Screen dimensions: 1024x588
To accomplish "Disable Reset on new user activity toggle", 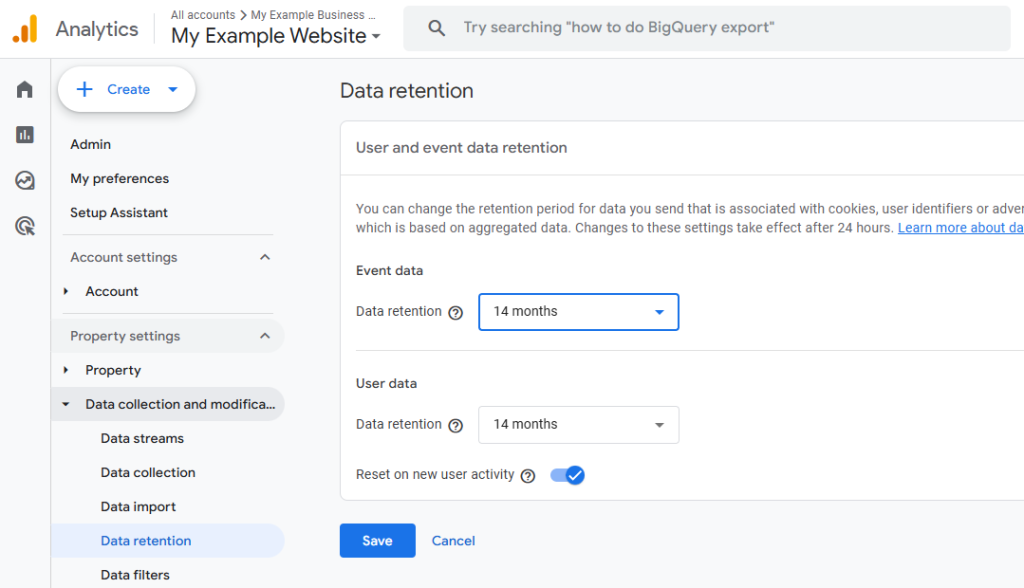I will tap(567, 475).
